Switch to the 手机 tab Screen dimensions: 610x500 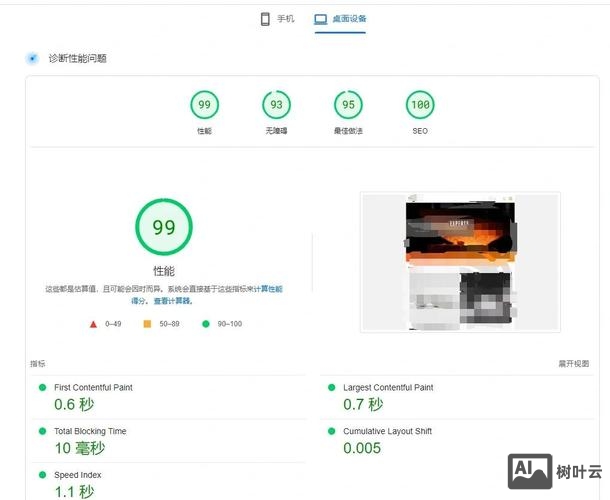click(277, 19)
